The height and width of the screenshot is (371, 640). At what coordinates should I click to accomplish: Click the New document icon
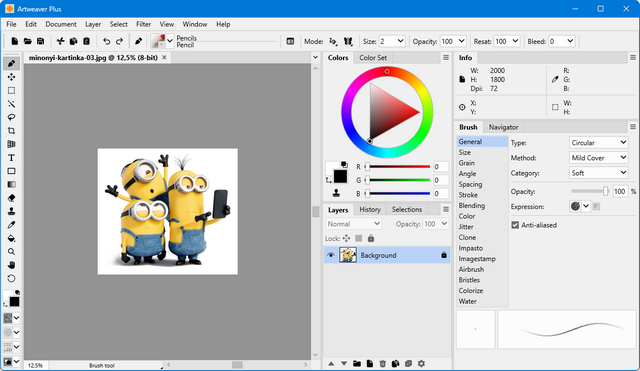pos(15,41)
